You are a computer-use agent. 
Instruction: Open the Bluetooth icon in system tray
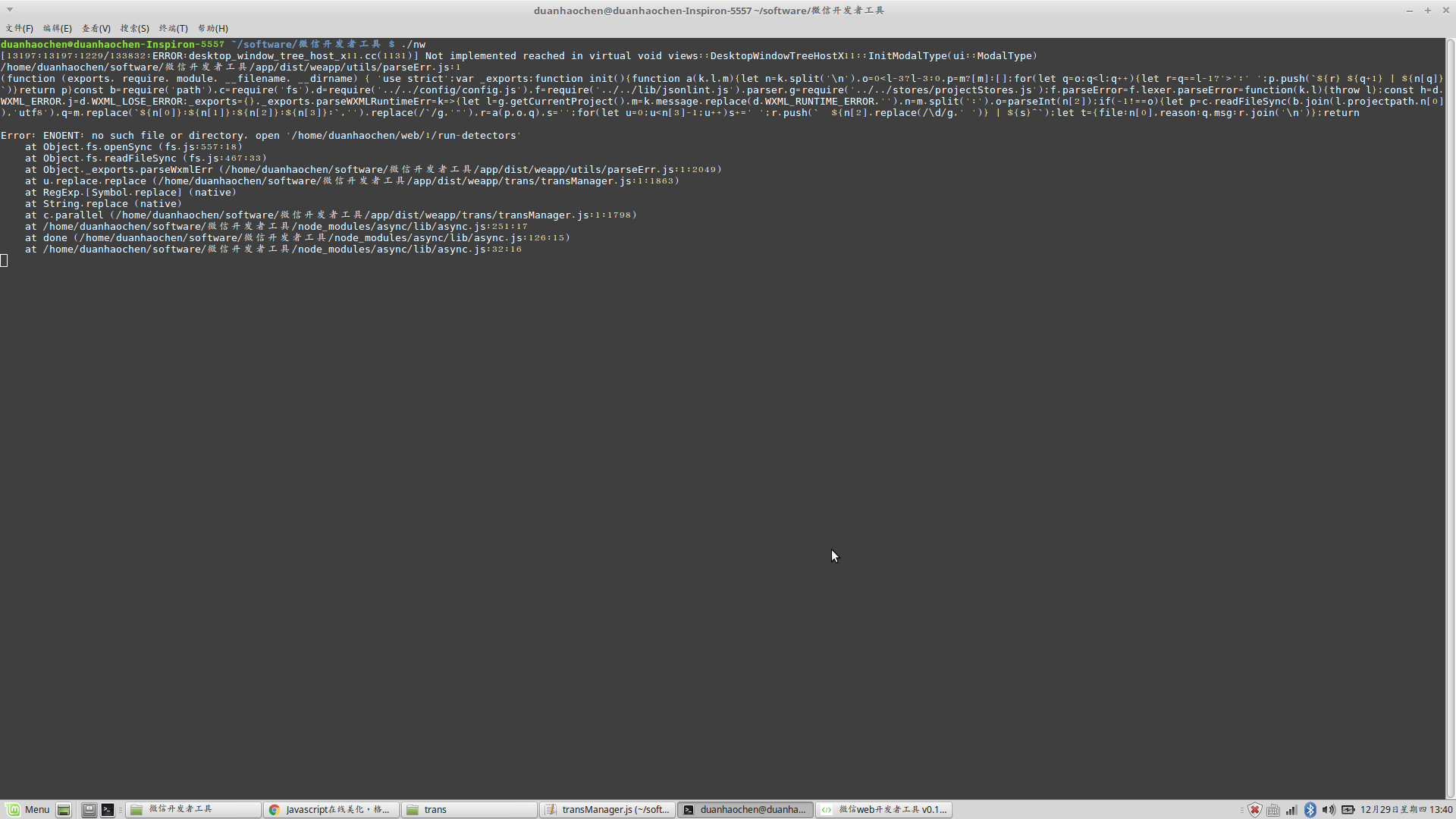click(x=1310, y=810)
